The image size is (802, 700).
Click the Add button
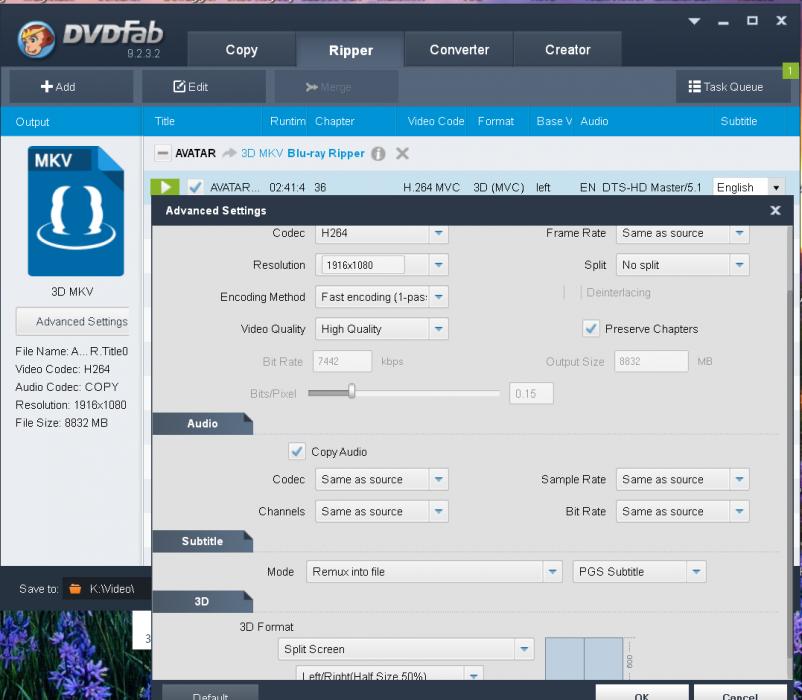pyautogui.click(x=58, y=87)
